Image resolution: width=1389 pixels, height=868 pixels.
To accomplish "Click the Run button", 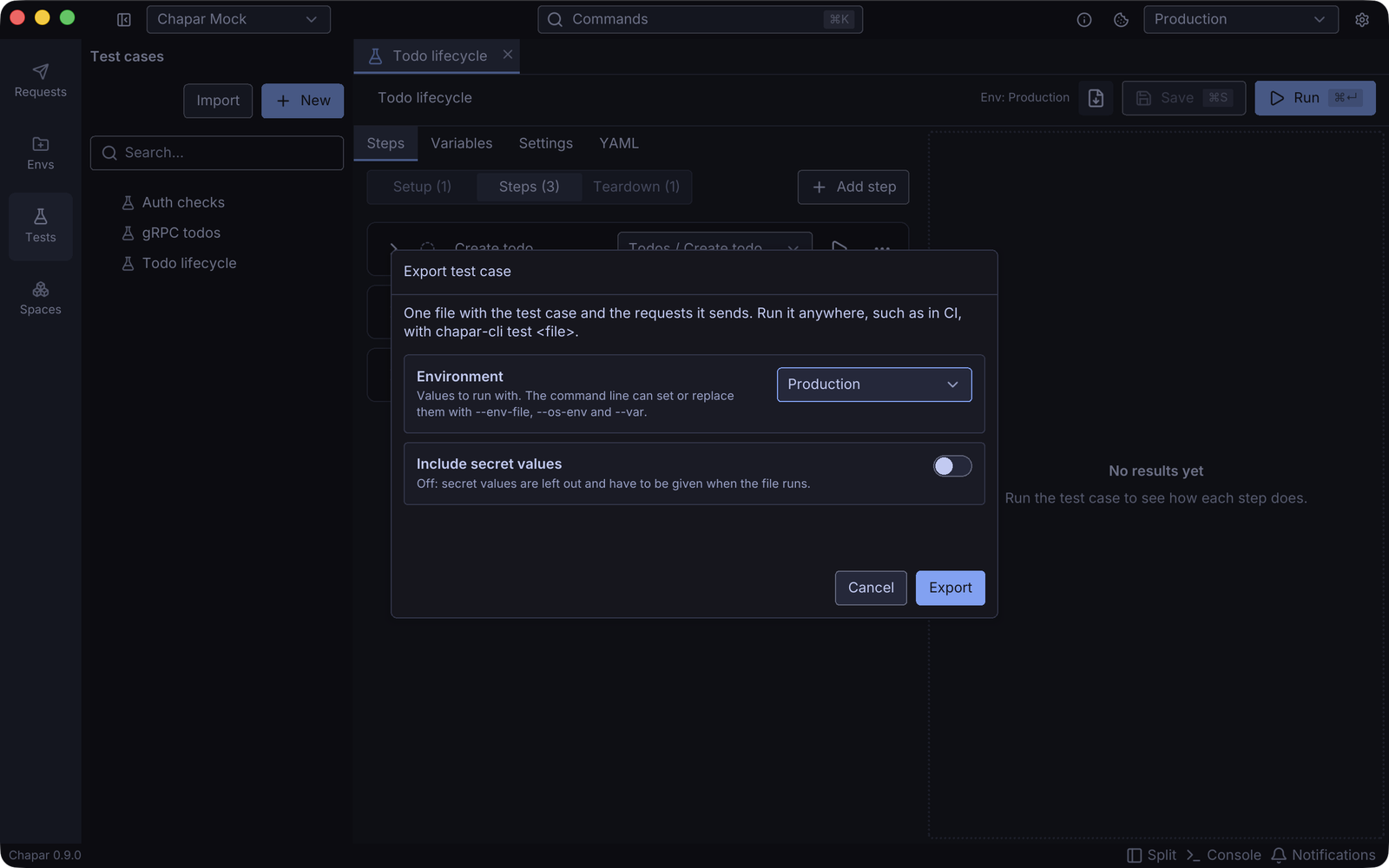I will [x=1314, y=98].
